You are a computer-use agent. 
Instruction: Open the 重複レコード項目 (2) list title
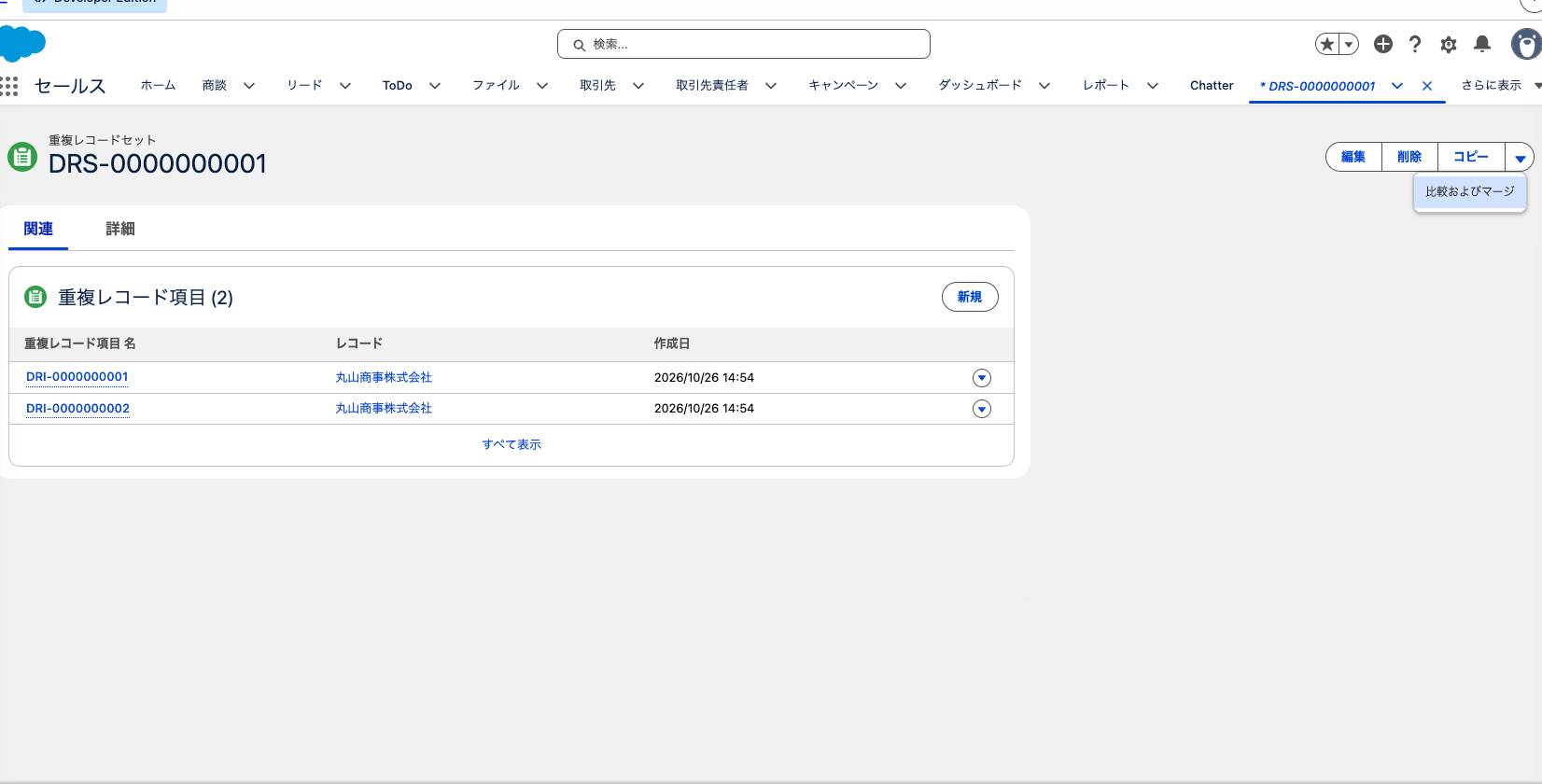(146, 297)
